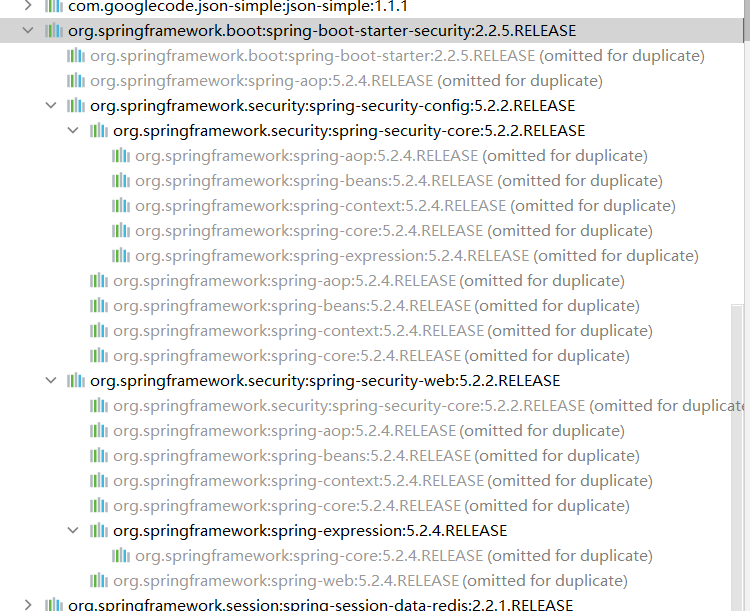Expand the json-simple:1.1.1 dependency node
Viewport: 750px width, 611px height.
(28, 6)
